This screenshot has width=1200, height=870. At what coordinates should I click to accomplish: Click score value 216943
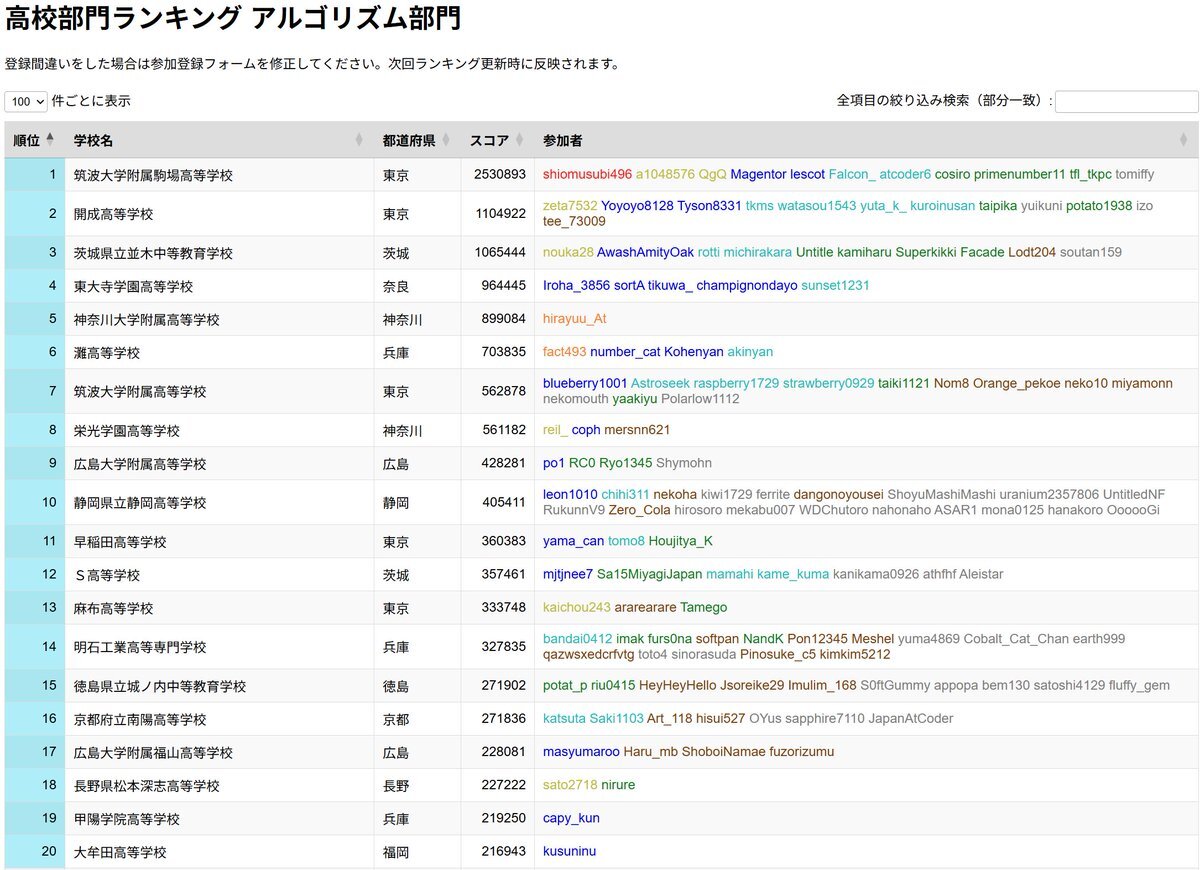504,851
